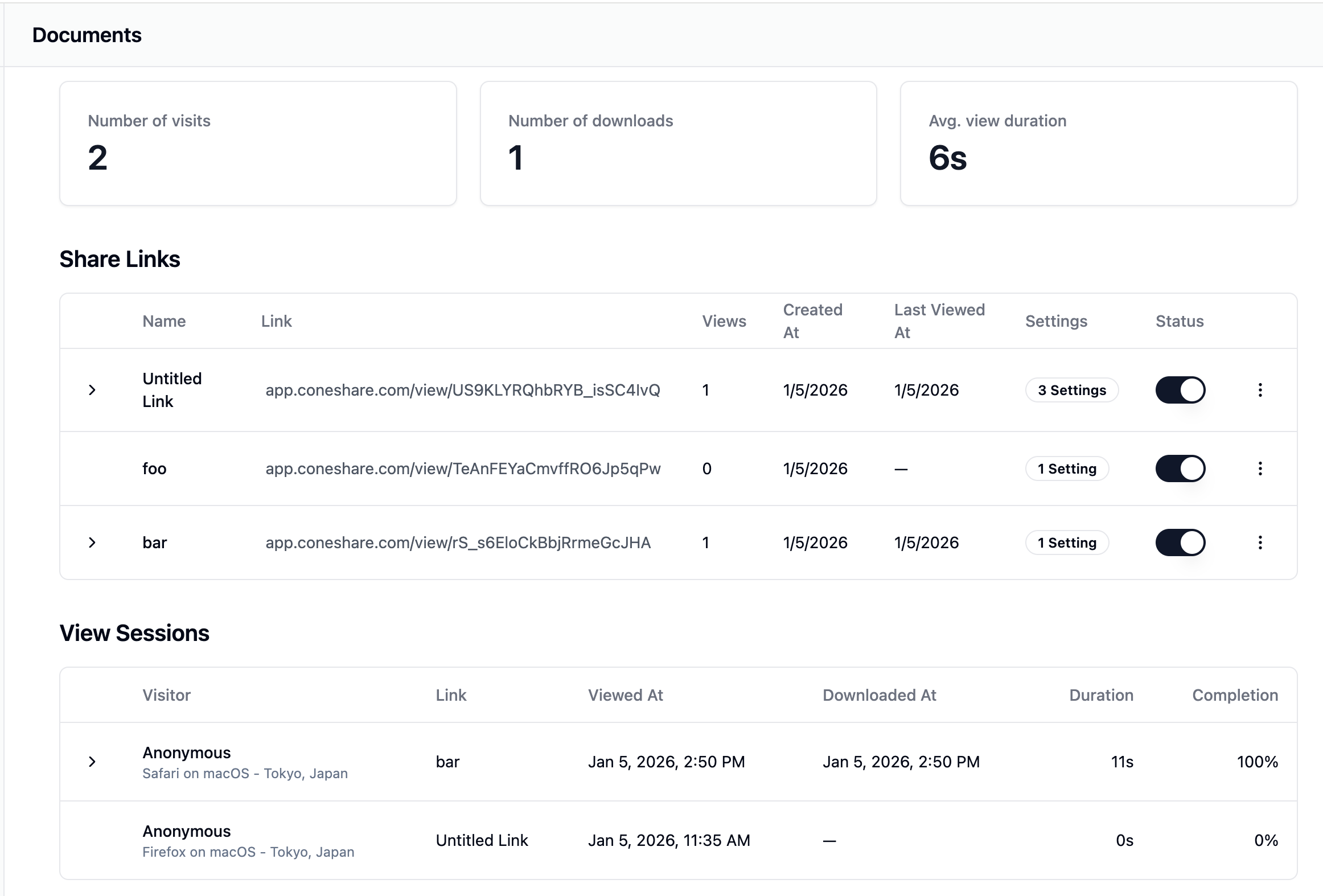Expand the bar share link row
Screen dimensions: 1323x896
point(93,542)
